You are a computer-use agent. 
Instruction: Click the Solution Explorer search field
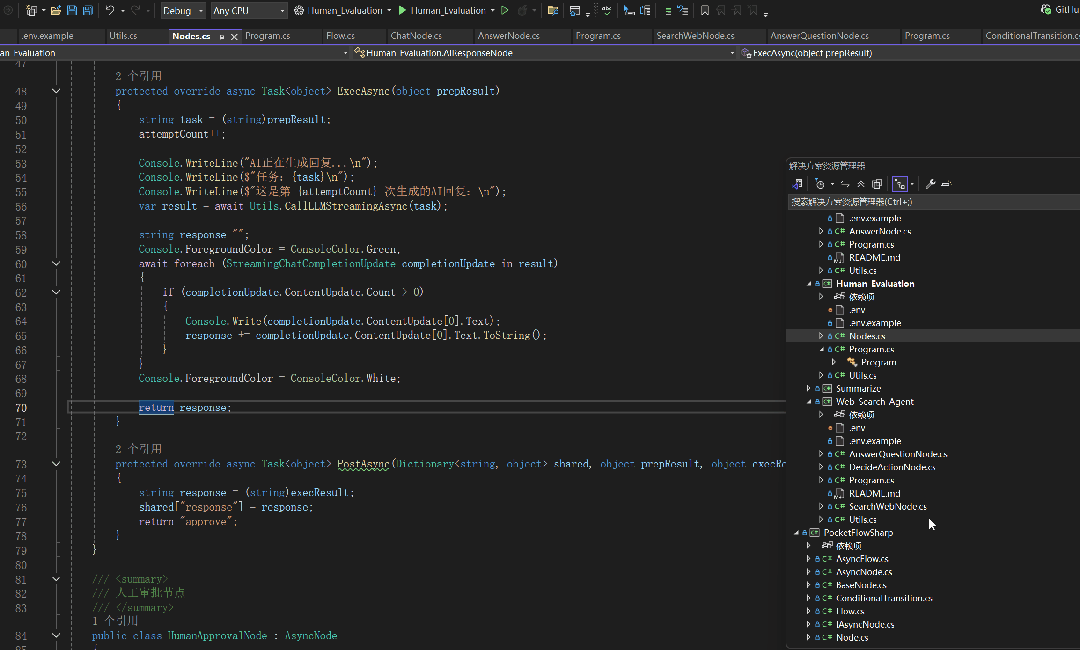[933, 202]
